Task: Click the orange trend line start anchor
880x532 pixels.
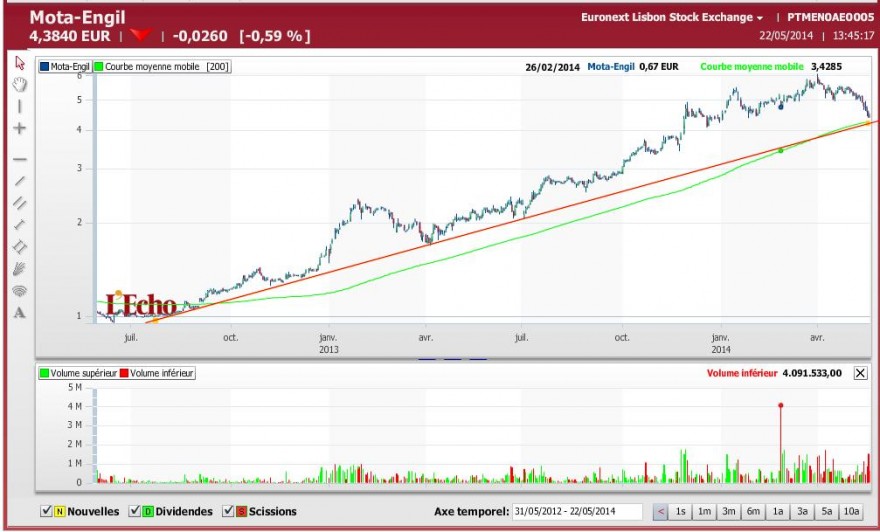Action: point(155,321)
